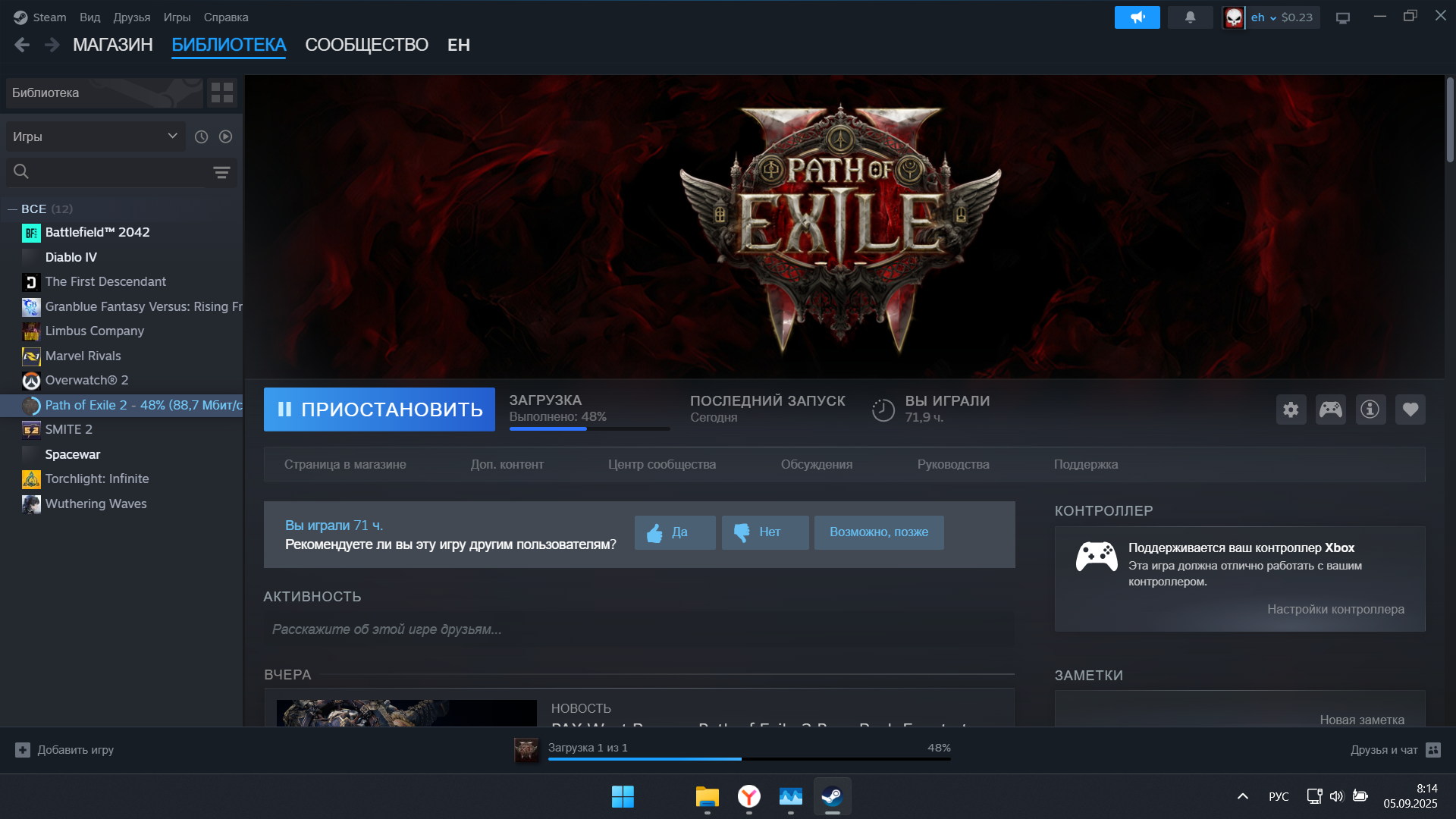Open Steam announcements megaphone button

[x=1137, y=17]
